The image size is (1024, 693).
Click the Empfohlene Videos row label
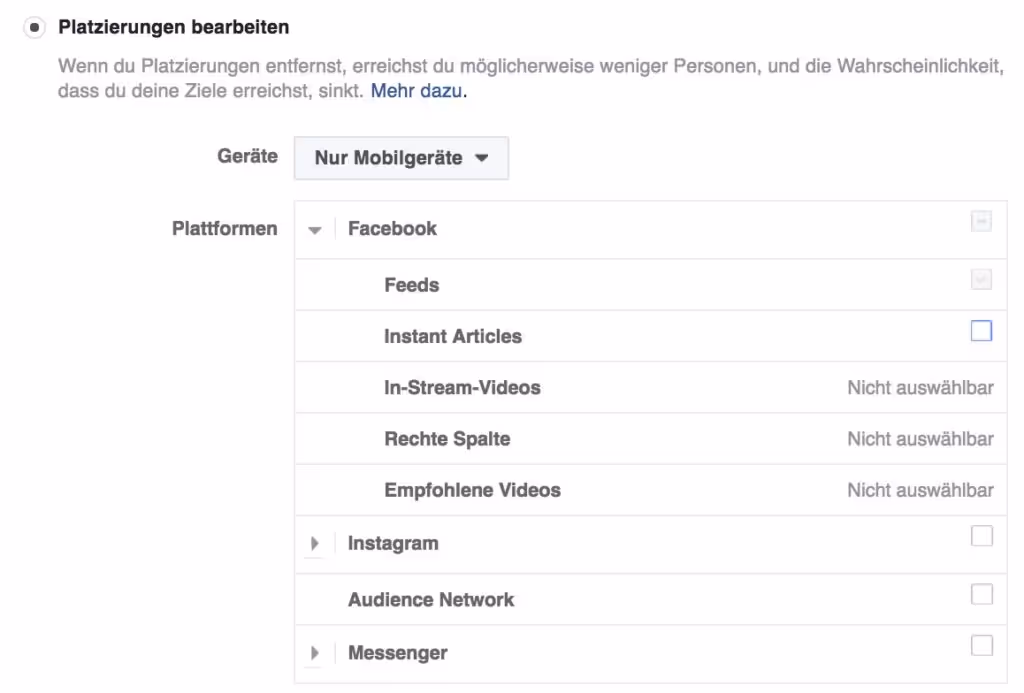[x=472, y=491]
